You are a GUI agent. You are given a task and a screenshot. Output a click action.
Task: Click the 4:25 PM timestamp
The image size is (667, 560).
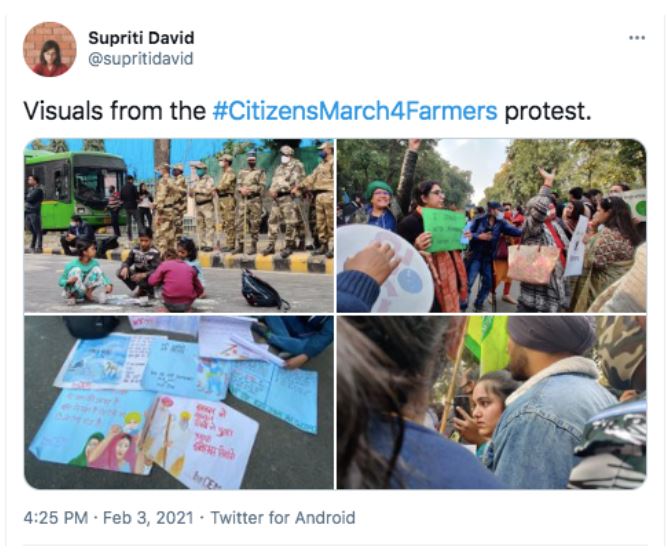pyautogui.click(x=56, y=518)
